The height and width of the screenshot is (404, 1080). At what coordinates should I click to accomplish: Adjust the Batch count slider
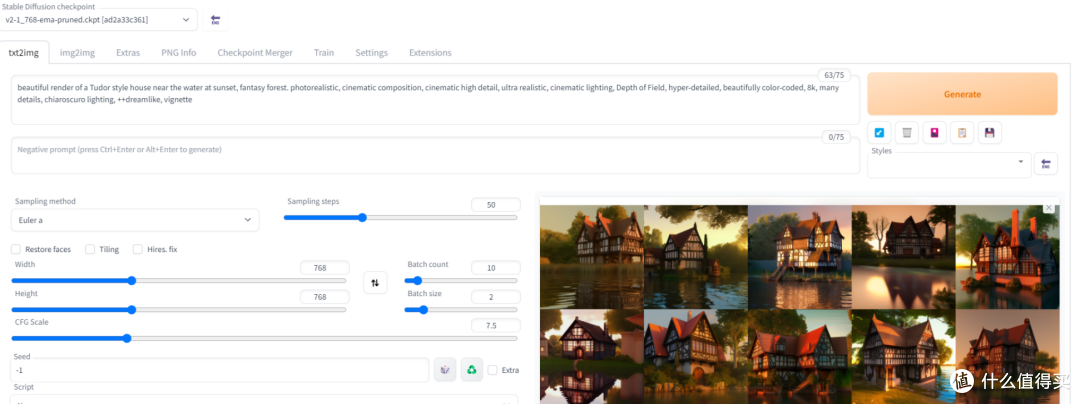coord(461,281)
